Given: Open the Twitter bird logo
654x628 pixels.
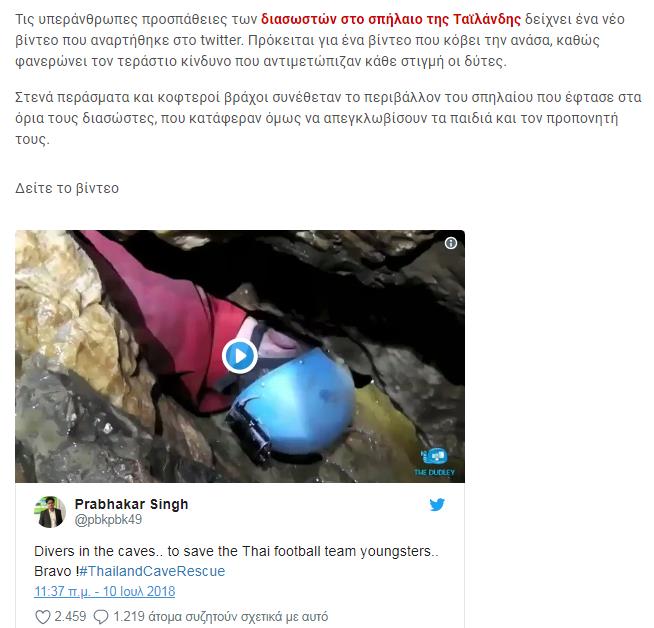Looking at the screenshot, I should pos(437,505).
